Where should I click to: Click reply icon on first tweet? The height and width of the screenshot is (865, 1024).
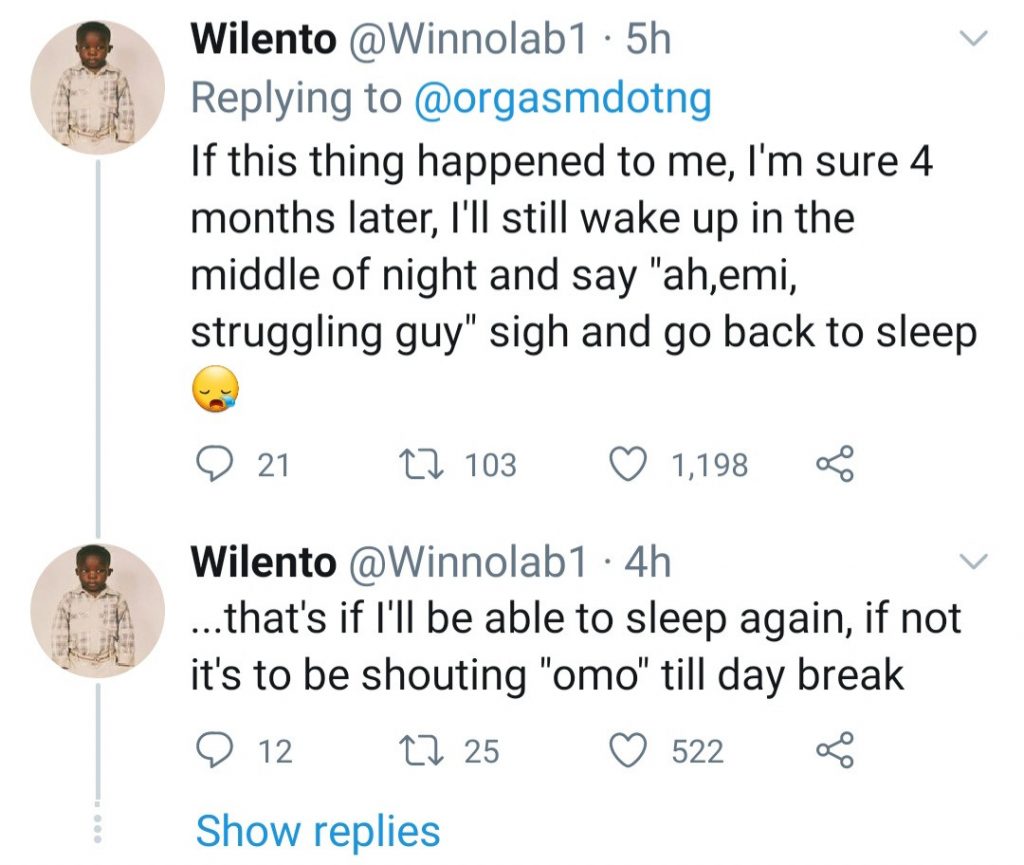(209, 464)
